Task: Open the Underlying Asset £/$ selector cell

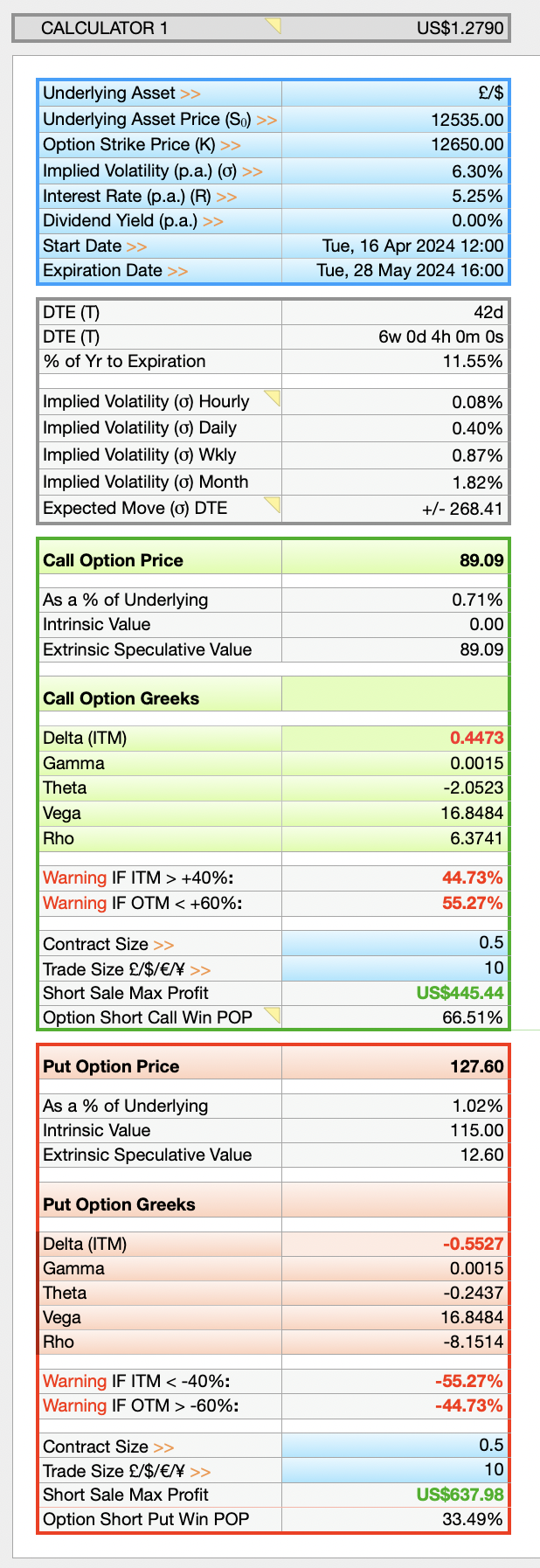Action: [395, 94]
